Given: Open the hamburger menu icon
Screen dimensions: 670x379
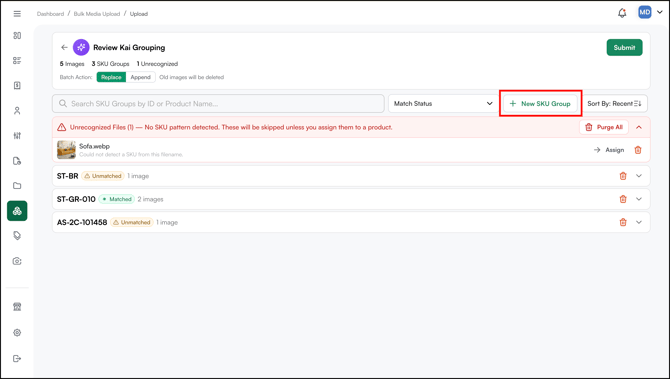Looking at the screenshot, I should pyautogui.click(x=17, y=14).
